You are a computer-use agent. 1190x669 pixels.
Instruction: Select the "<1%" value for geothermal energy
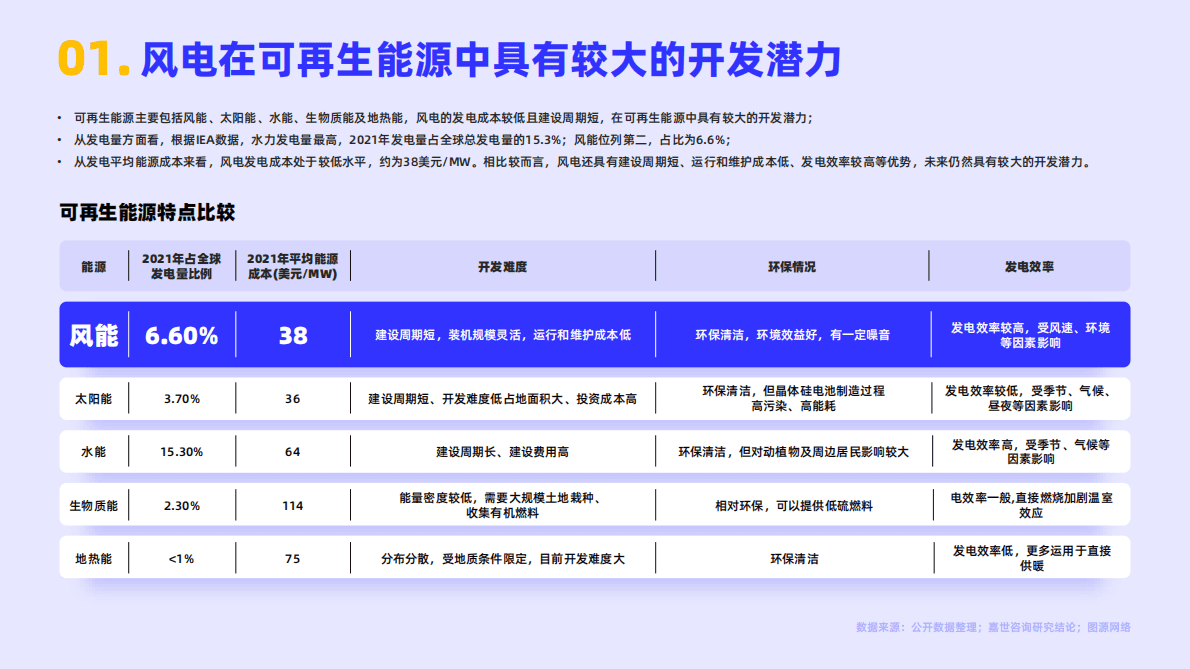point(181,558)
